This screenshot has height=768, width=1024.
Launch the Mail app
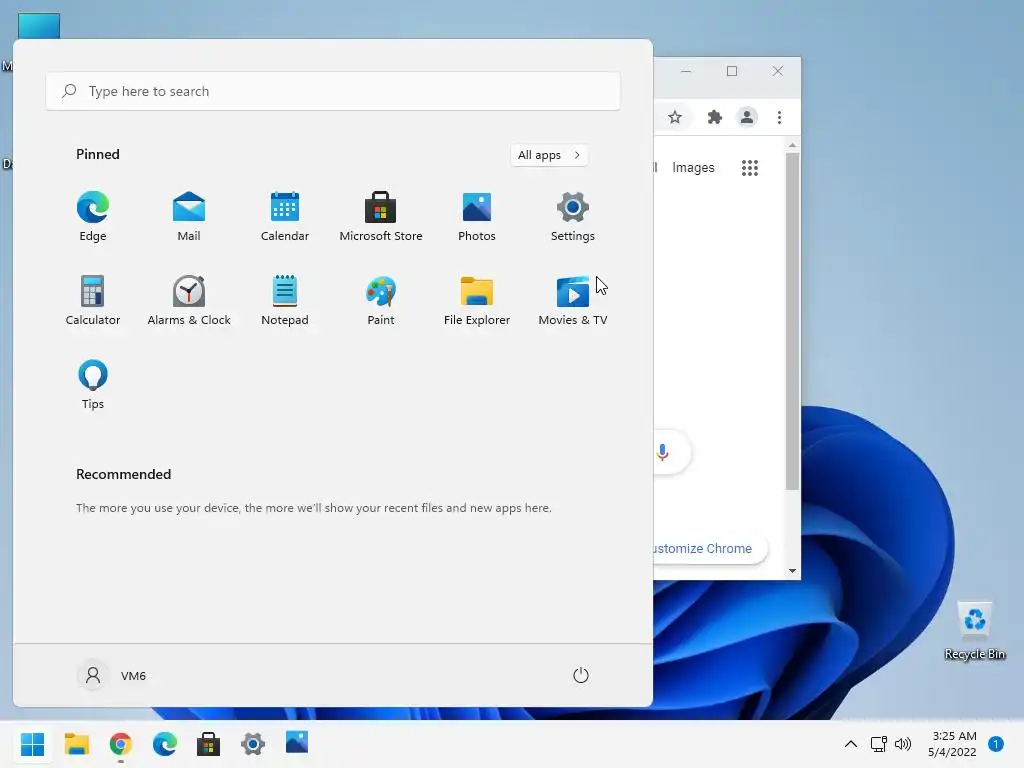pyautogui.click(x=189, y=217)
